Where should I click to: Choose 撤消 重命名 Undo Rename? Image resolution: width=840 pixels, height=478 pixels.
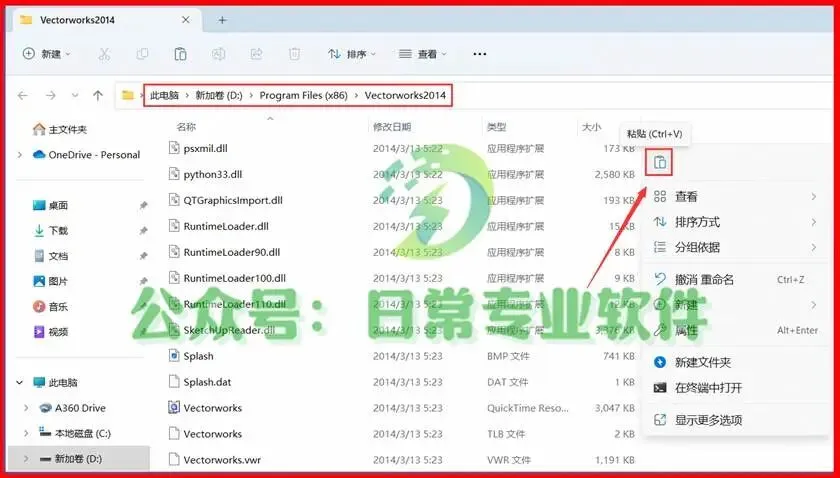click(x=736, y=279)
